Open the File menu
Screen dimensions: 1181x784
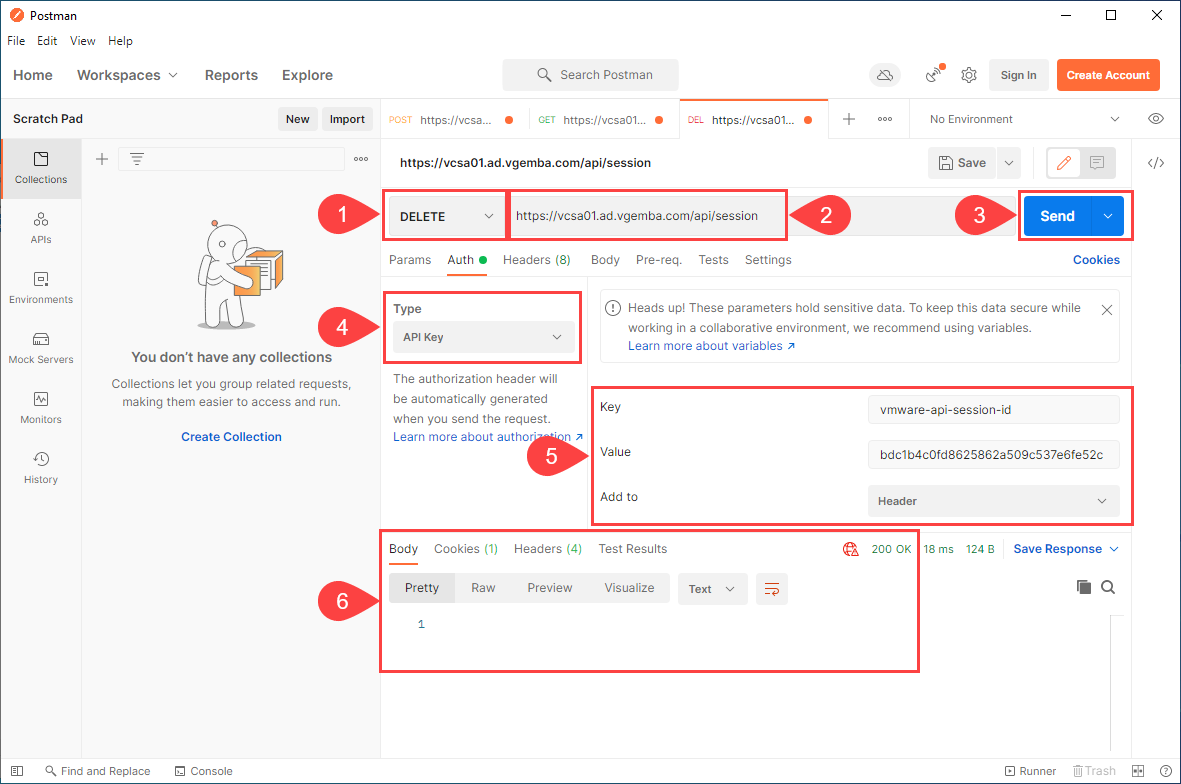click(x=16, y=41)
